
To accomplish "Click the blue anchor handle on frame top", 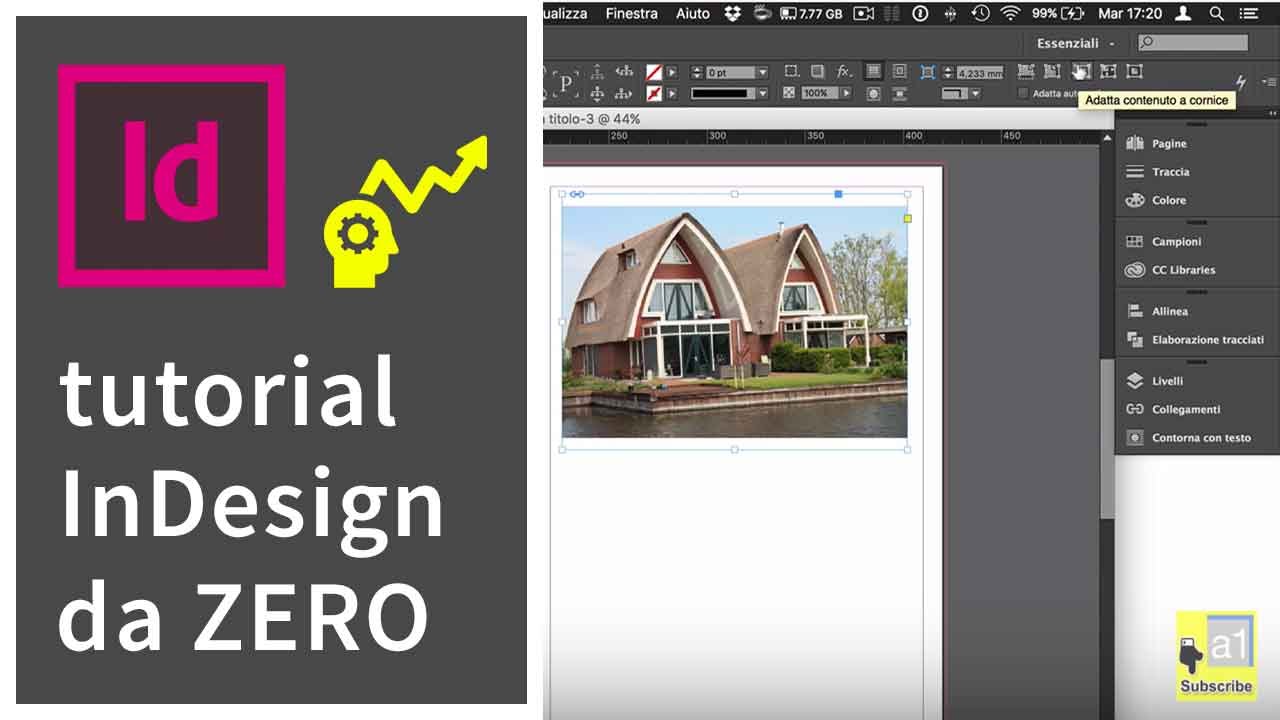I will coord(838,194).
